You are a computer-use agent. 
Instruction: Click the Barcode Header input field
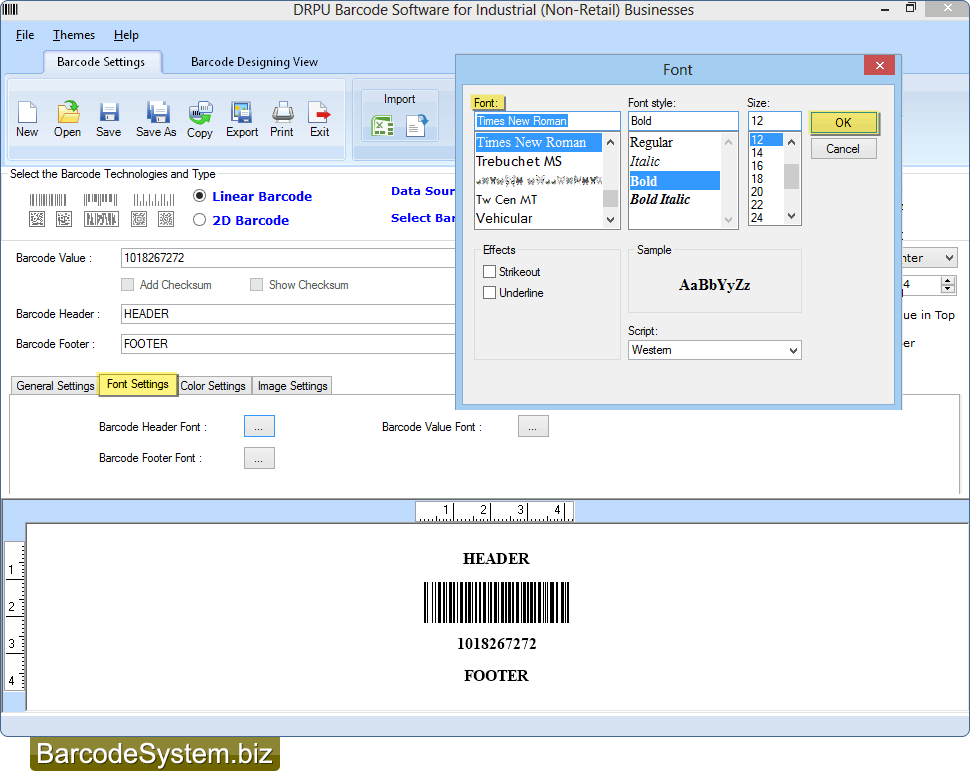coord(288,314)
